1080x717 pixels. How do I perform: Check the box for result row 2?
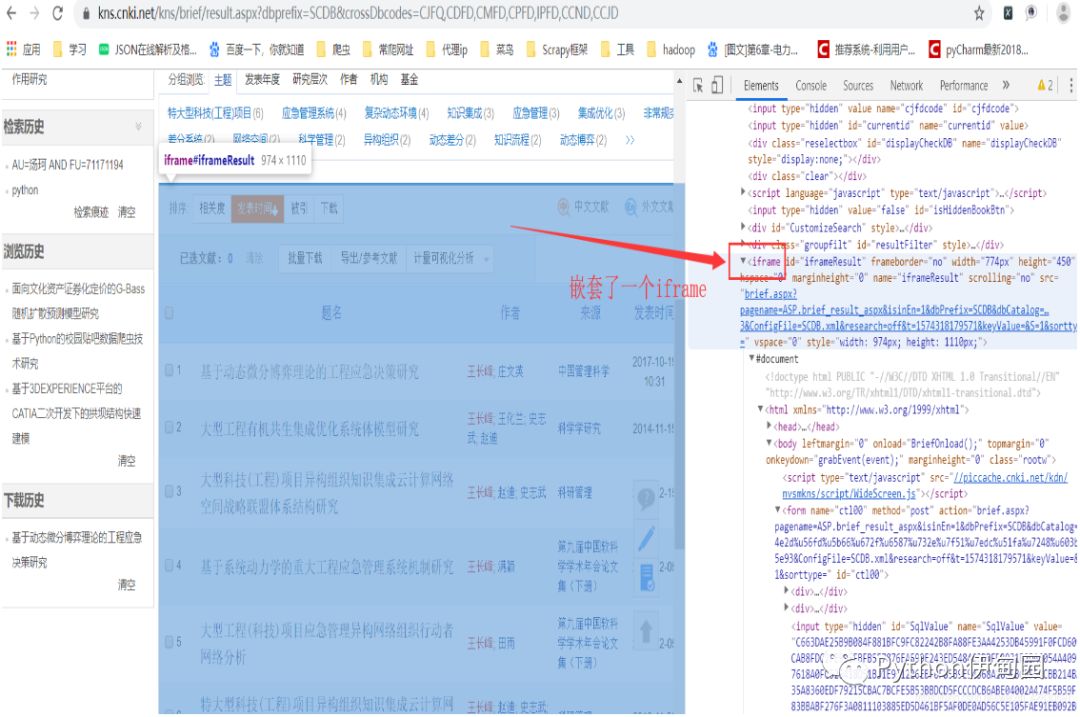point(169,428)
